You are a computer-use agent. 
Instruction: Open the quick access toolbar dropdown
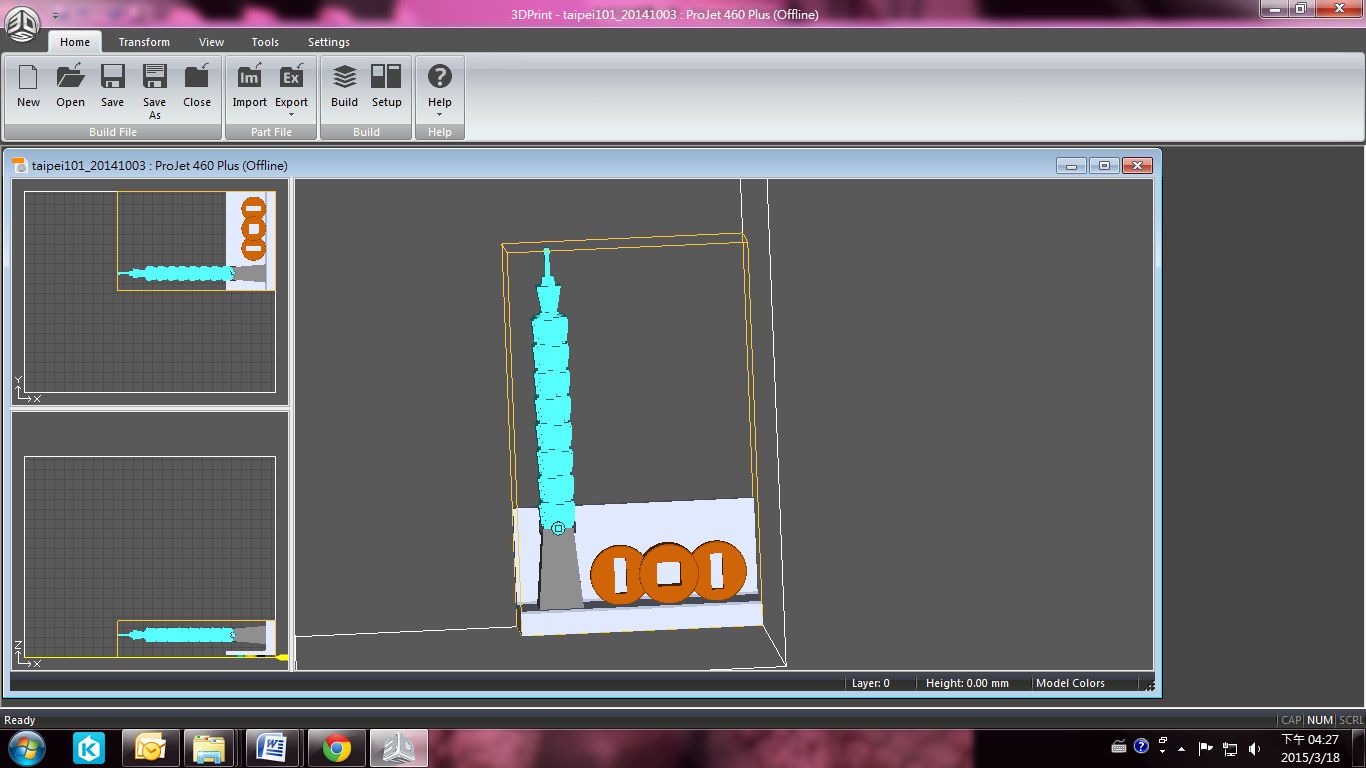(x=55, y=15)
